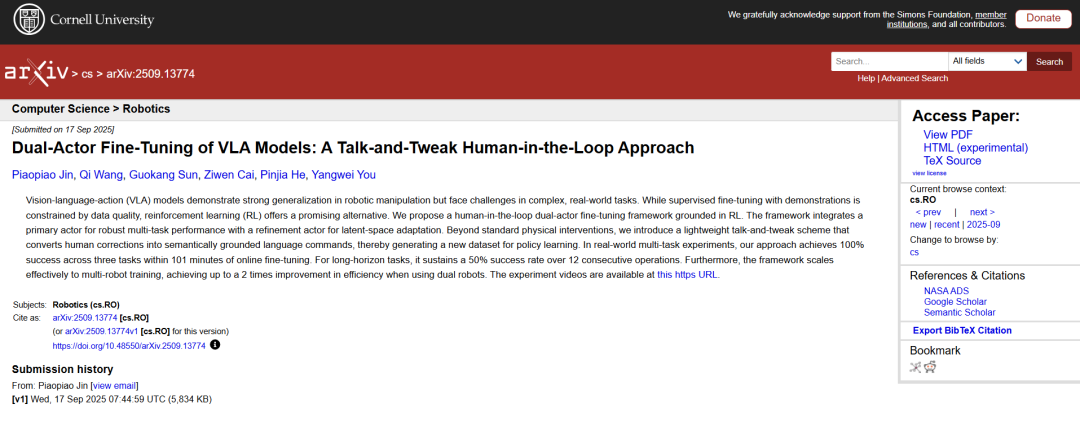Click the Search button

(x=1049, y=61)
